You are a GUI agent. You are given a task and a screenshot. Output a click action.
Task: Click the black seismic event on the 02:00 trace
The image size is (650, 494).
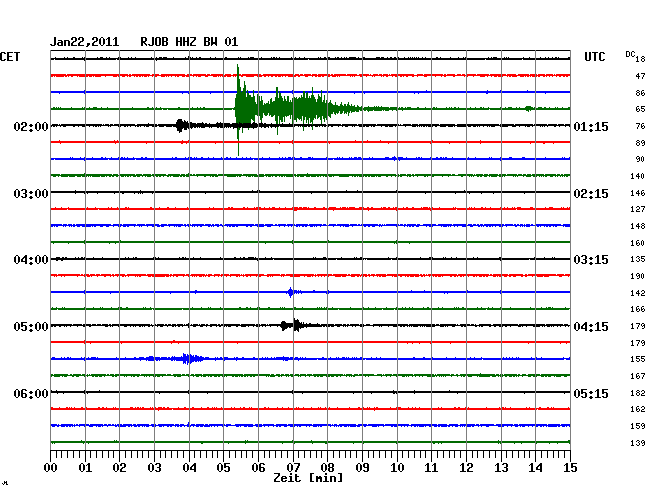181,125
